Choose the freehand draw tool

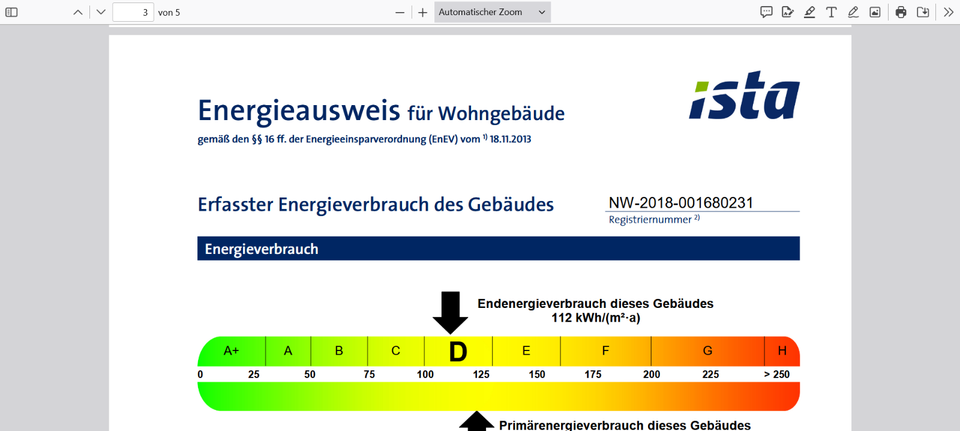coord(853,12)
